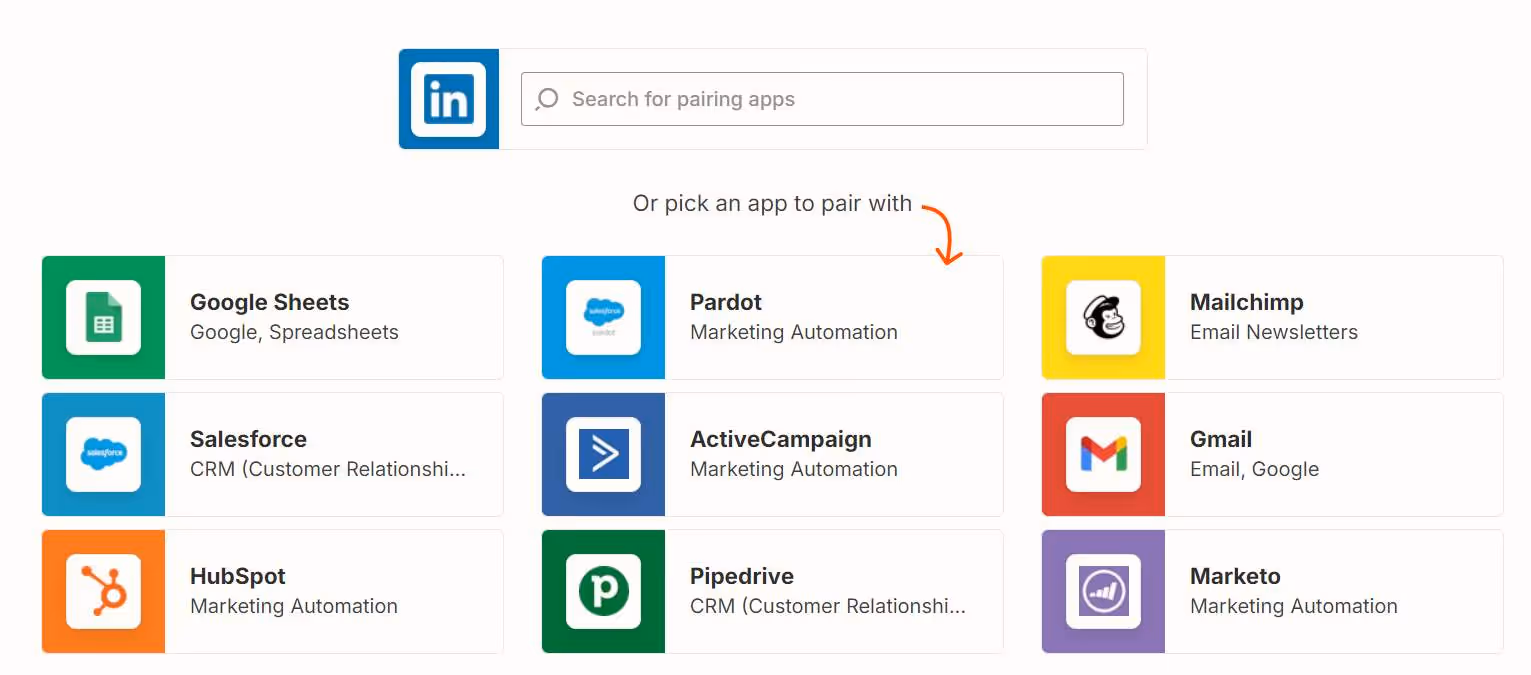Click the Salesforce cloud icon
Screen dimensions: 1531x675
(x=103, y=455)
